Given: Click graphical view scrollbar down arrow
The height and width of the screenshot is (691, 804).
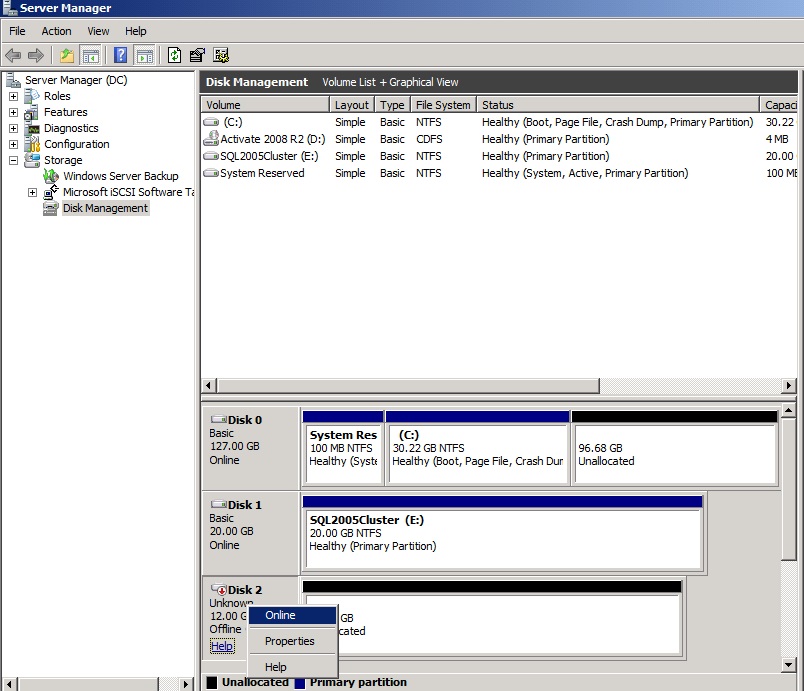Looking at the screenshot, I should (789, 665).
